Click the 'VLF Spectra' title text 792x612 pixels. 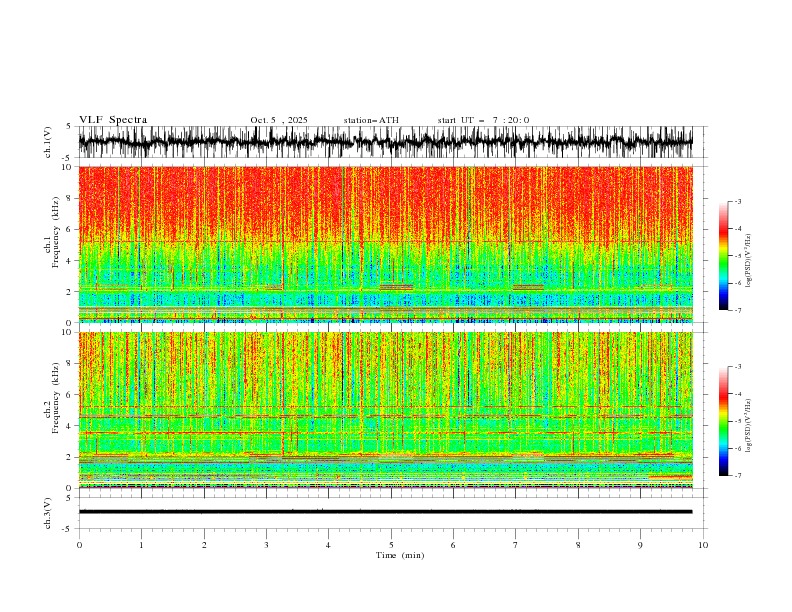[x=113, y=120]
